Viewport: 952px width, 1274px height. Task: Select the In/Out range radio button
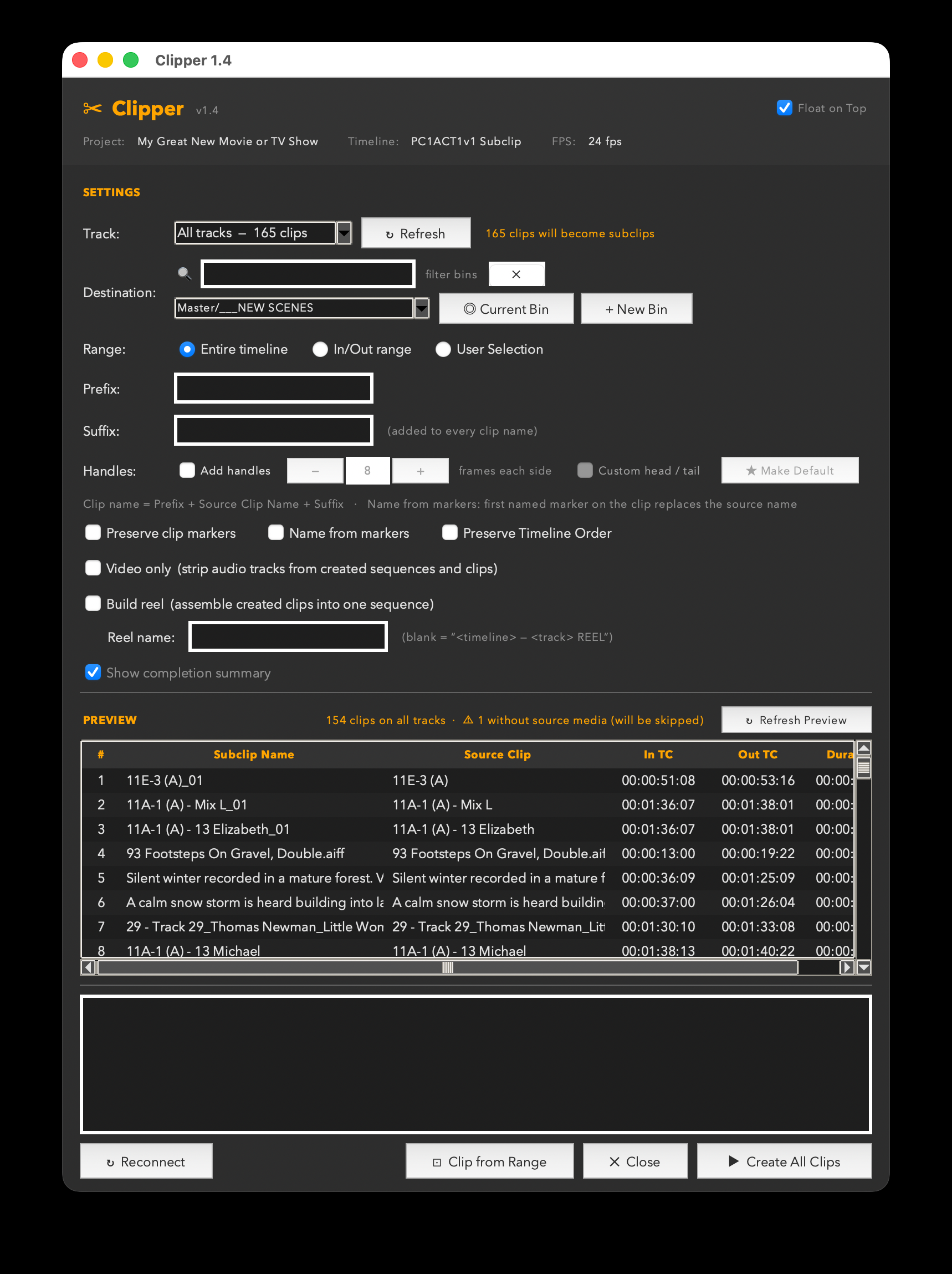pos(320,349)
